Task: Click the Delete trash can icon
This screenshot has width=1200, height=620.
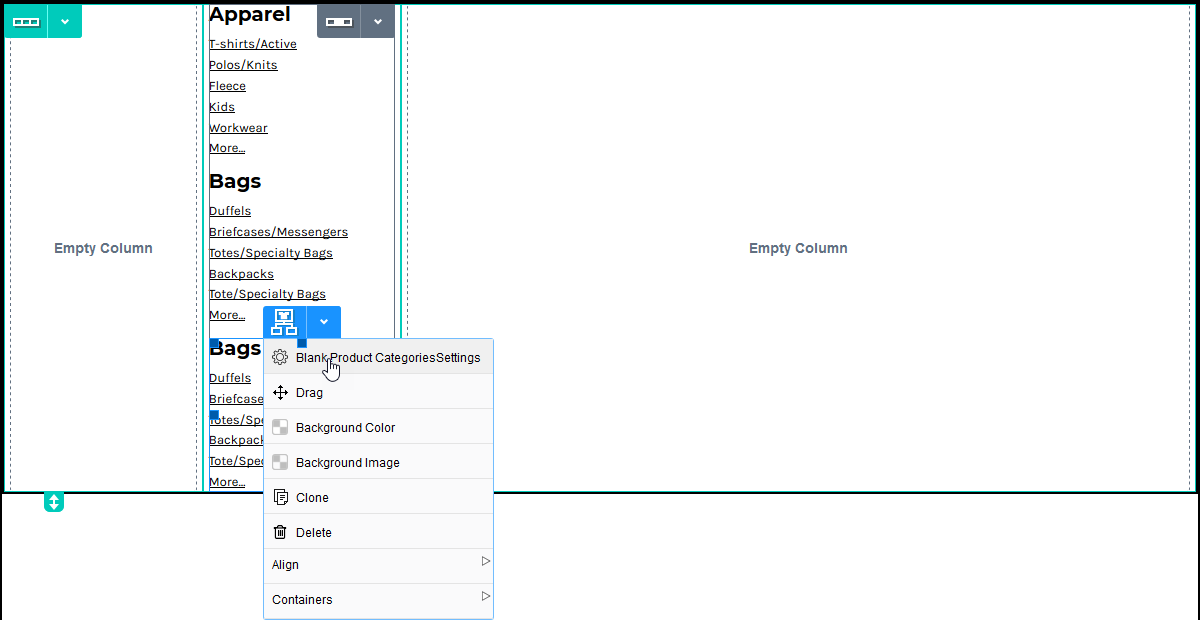Action: coord(280,533)
